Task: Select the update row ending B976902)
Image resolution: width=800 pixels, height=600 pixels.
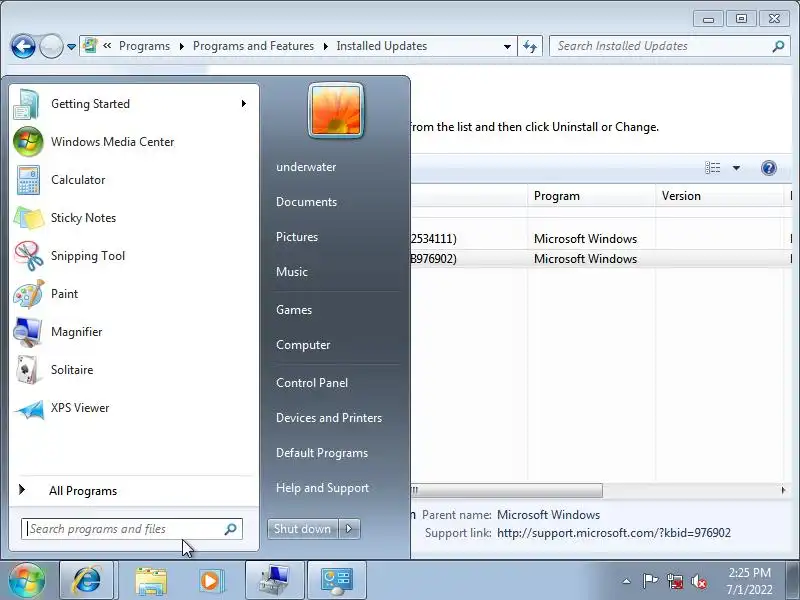Action: point(601,259)
